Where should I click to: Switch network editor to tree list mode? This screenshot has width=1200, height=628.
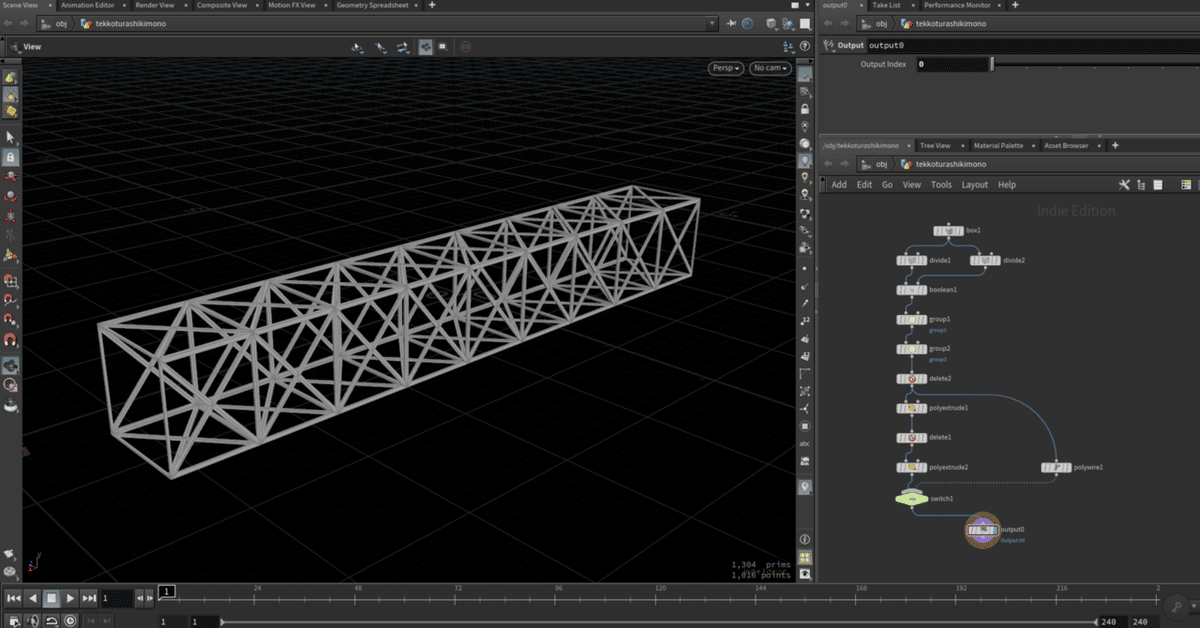coord(1141,185)
